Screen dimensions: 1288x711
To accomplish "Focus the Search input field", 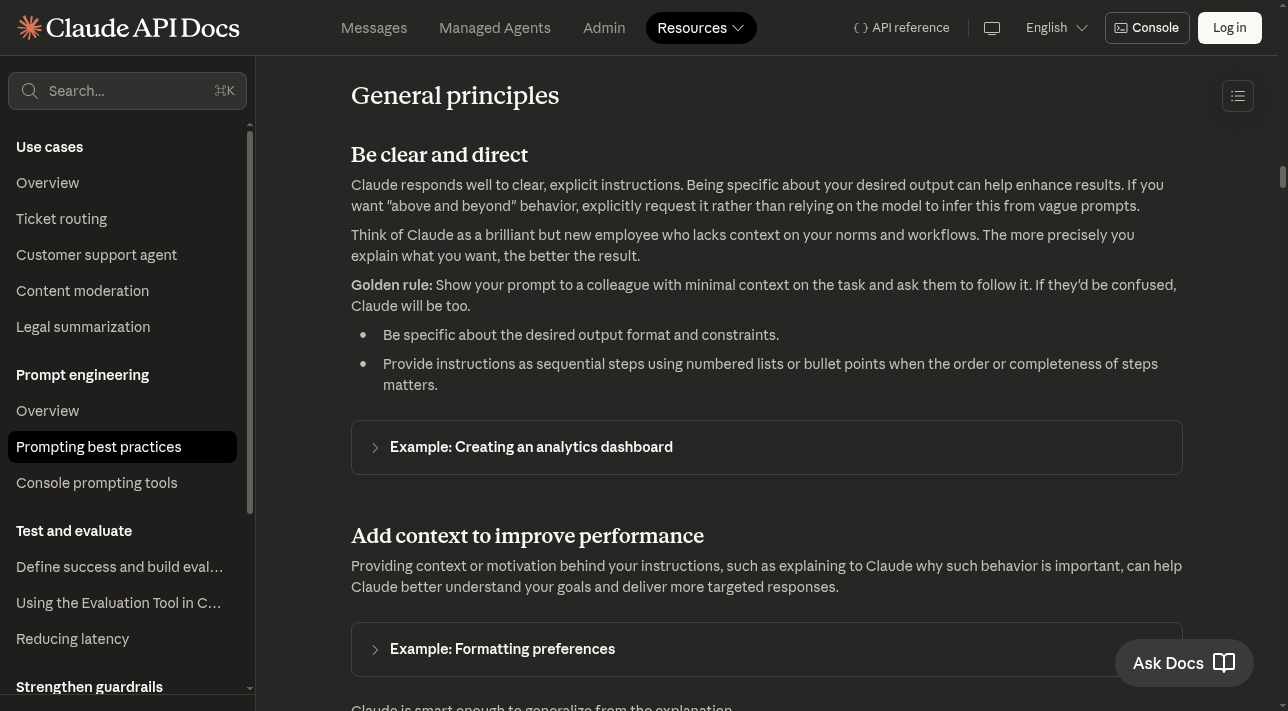I will pos(127,91).
